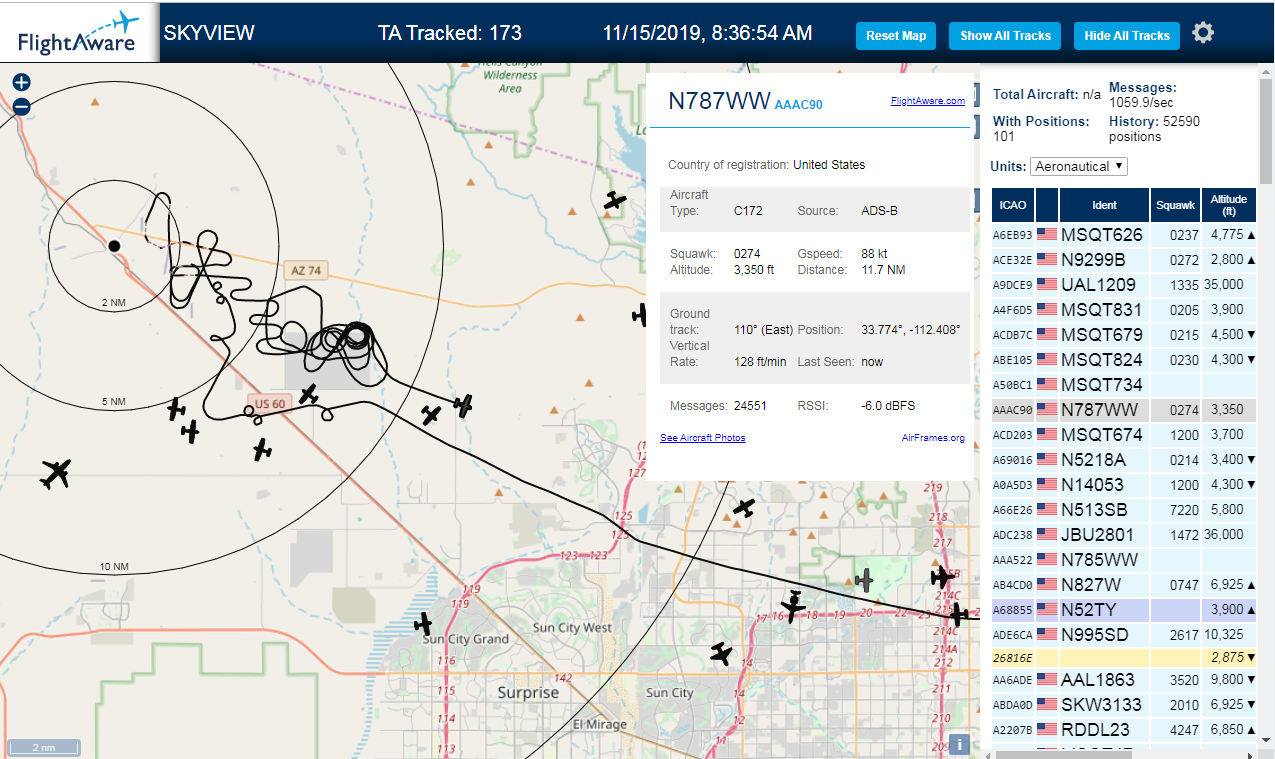Select the N5218A row
The image size is (1275, 759).
click(x=1124, y=460)
